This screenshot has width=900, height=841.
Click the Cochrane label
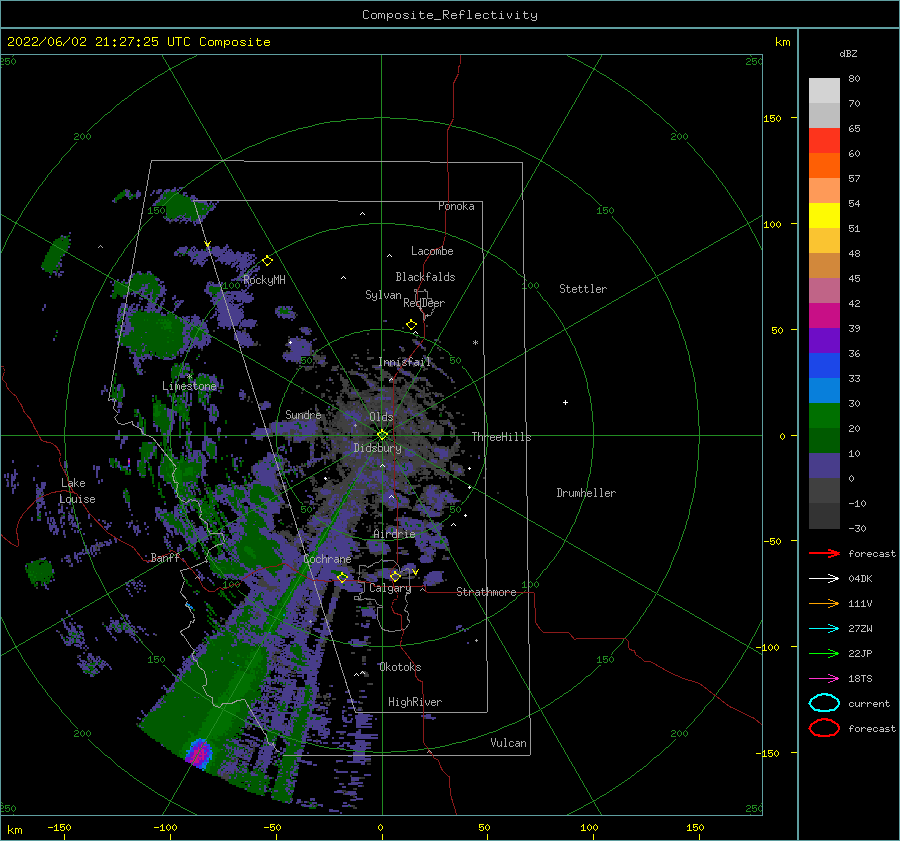coord(327,559)
